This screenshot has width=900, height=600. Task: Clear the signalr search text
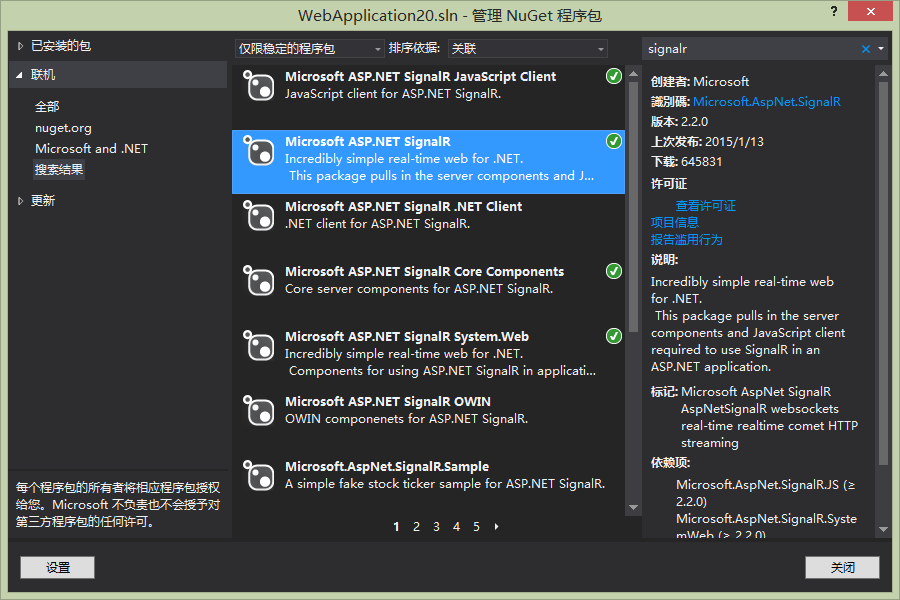[866, 49]
